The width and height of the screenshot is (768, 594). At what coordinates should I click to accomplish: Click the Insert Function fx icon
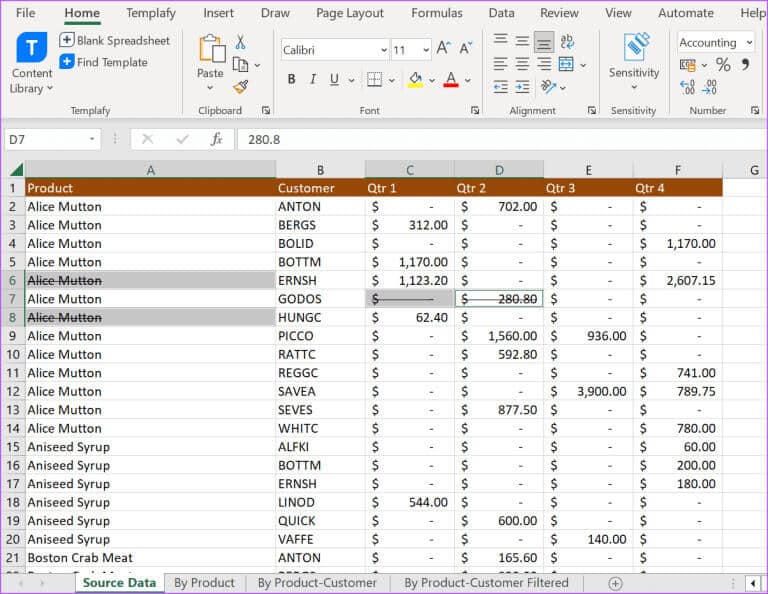point(216,140)
